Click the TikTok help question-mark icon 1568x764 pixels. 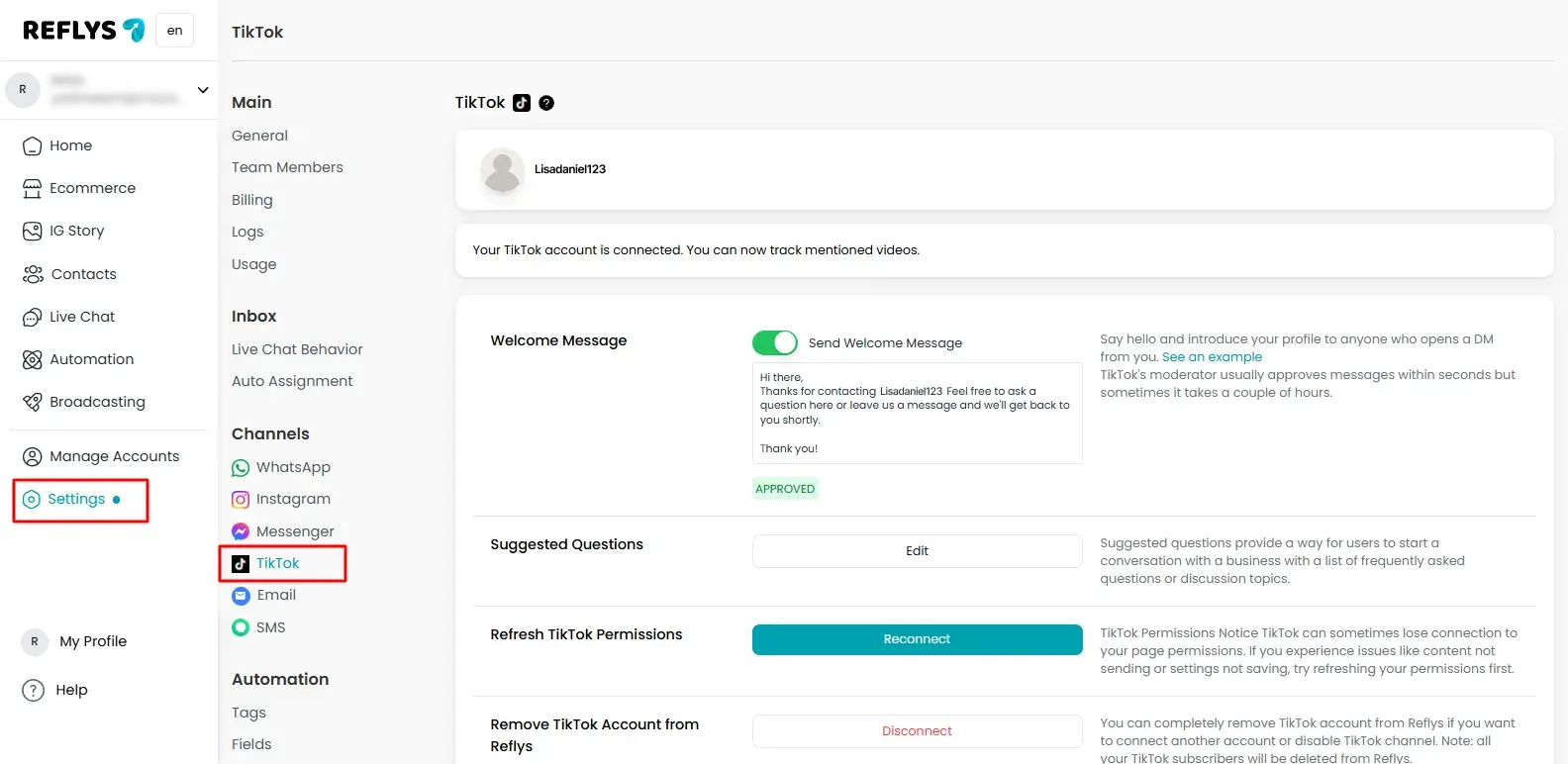point(546,103)
